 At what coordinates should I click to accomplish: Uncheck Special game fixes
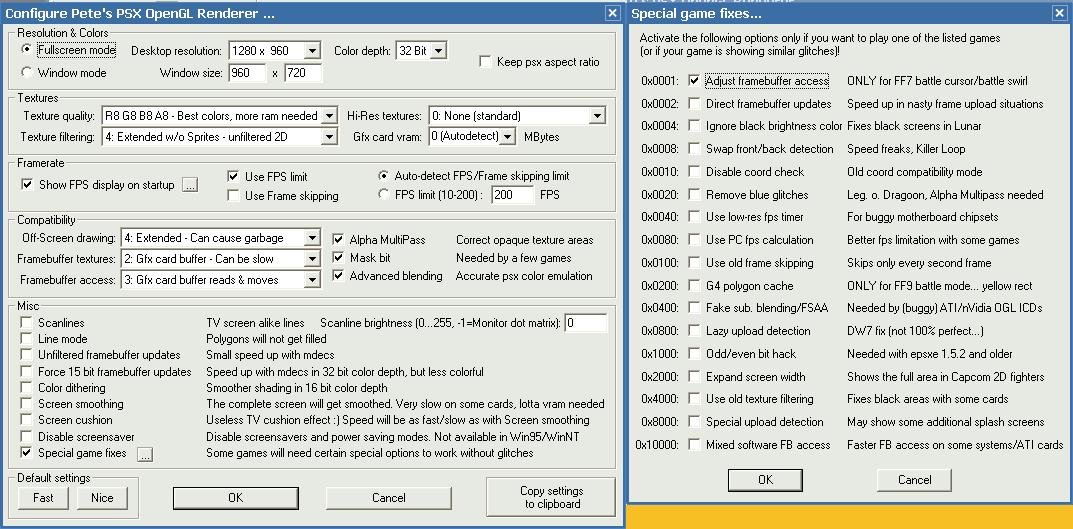(27, 452)
